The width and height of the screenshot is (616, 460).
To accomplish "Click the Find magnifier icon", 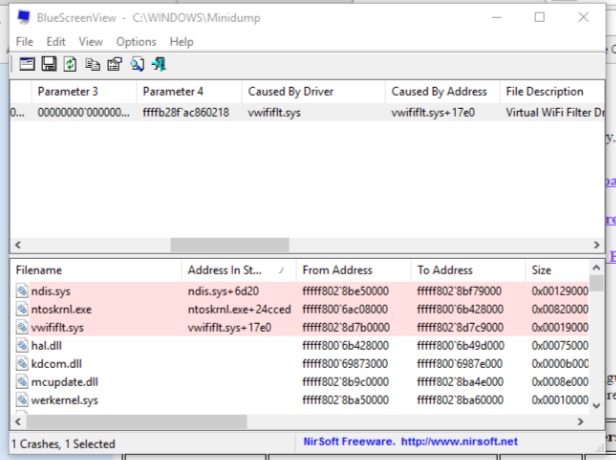I will [136, 64].
